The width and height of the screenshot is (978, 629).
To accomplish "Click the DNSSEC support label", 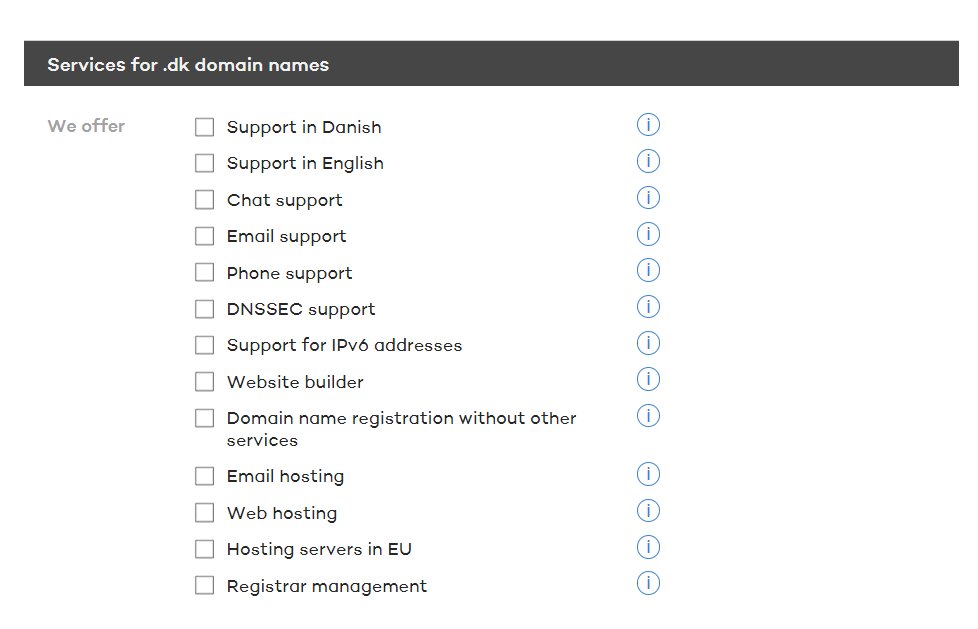I will click(x=301, y=309).
